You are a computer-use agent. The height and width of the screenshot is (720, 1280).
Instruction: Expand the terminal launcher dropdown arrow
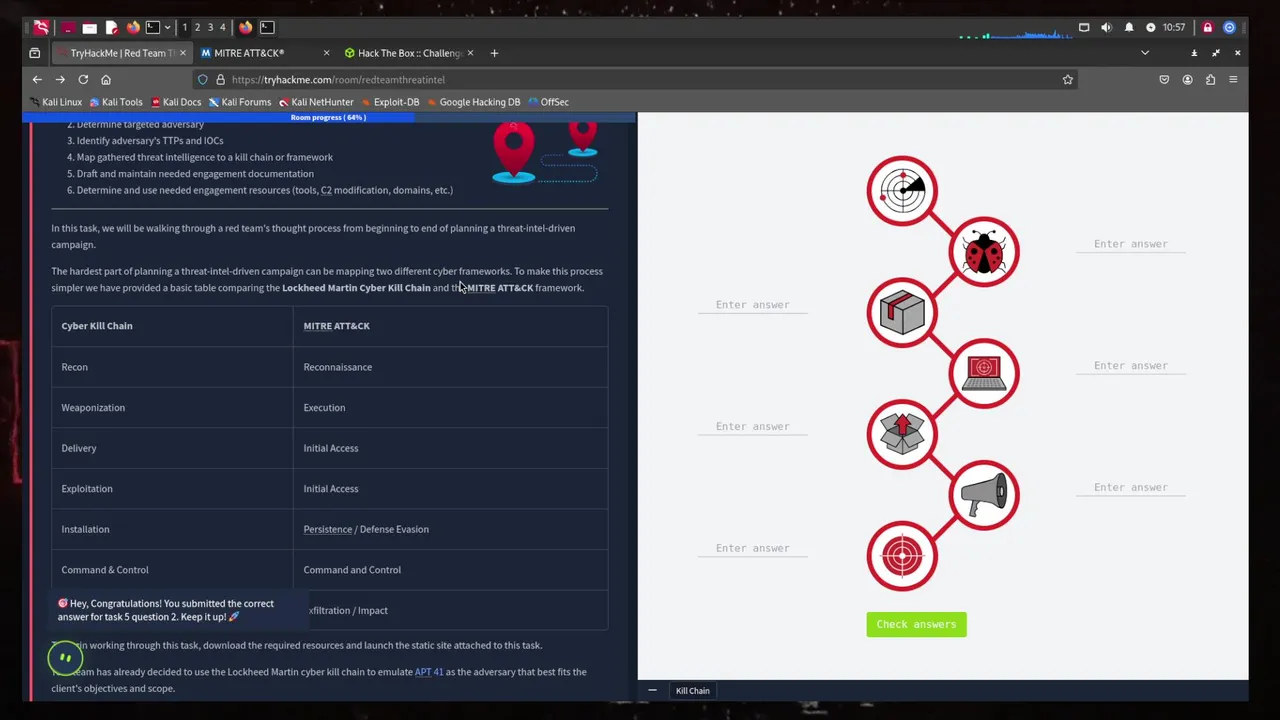[167, 27]
